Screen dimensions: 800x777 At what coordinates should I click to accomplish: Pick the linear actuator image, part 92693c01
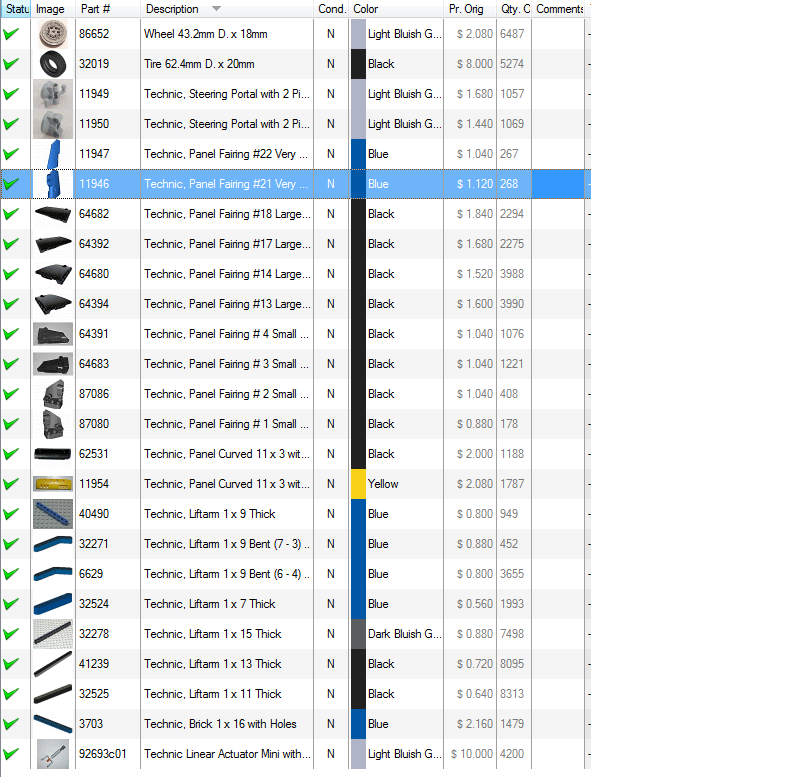click(x=53, y=754)
